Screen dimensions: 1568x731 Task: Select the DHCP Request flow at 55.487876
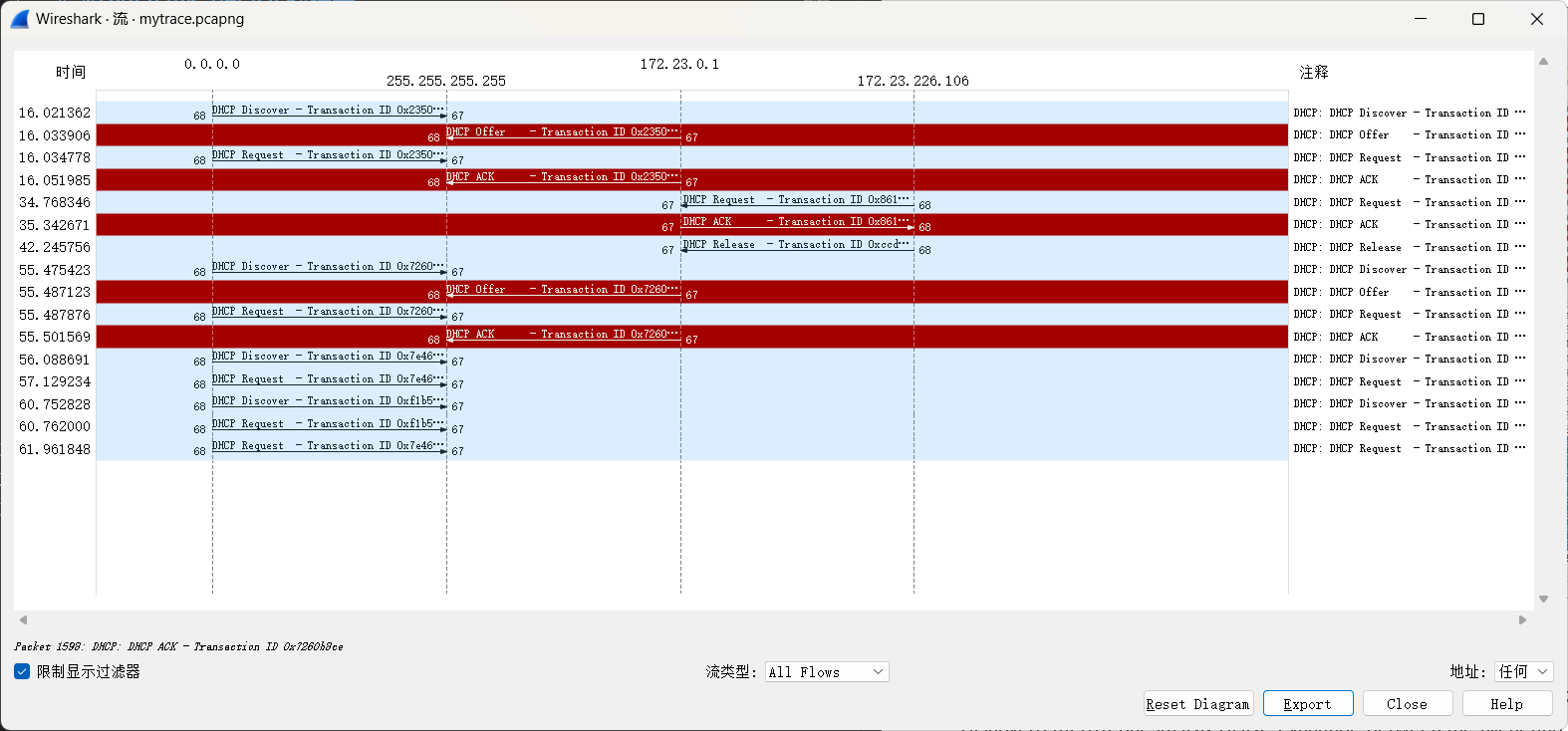(x=692, y=314)
